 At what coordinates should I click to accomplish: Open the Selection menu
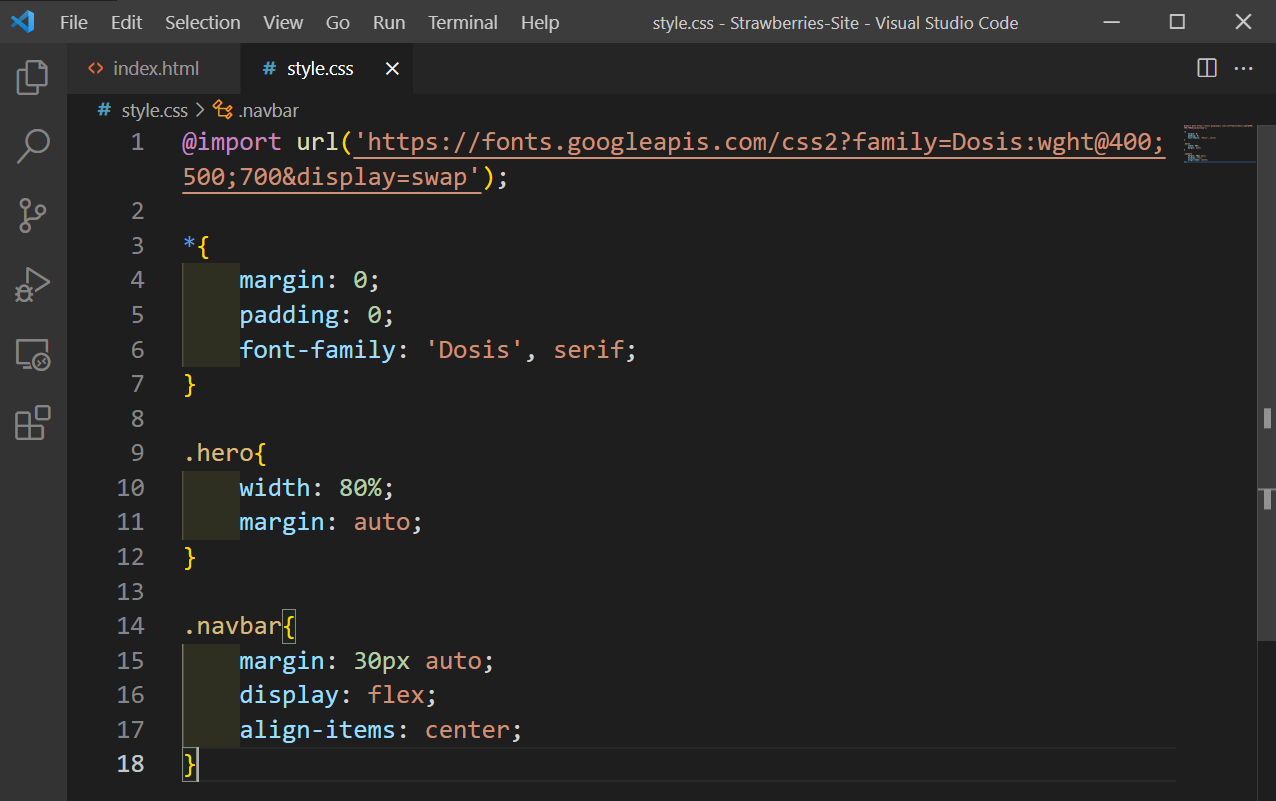click(203, 22)
